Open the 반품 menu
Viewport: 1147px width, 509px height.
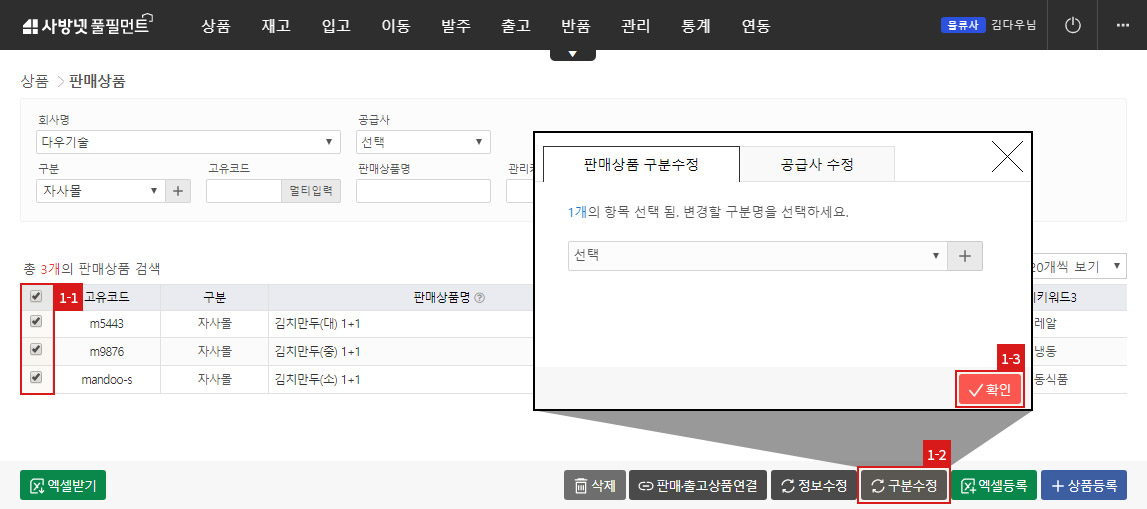(576, 26)
